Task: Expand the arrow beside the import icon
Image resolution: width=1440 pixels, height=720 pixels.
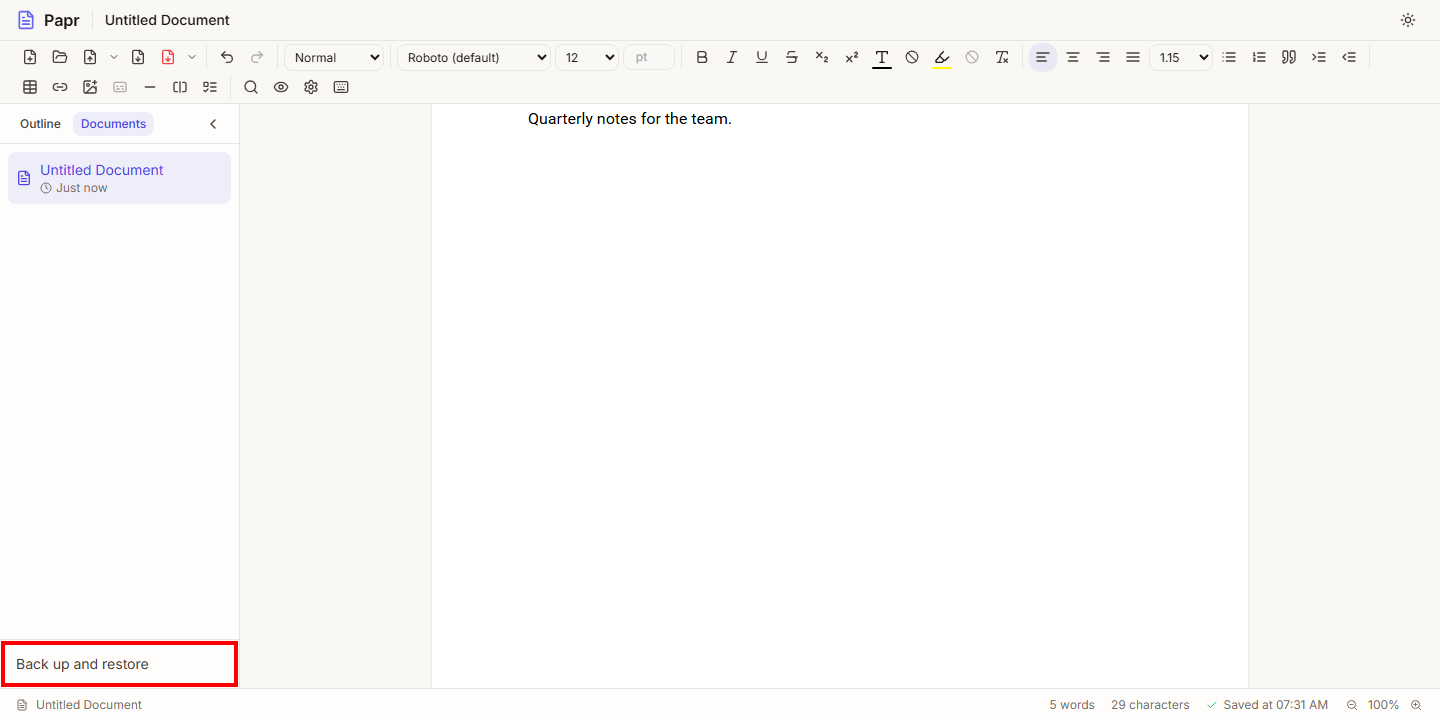Action: coord(114,57)
